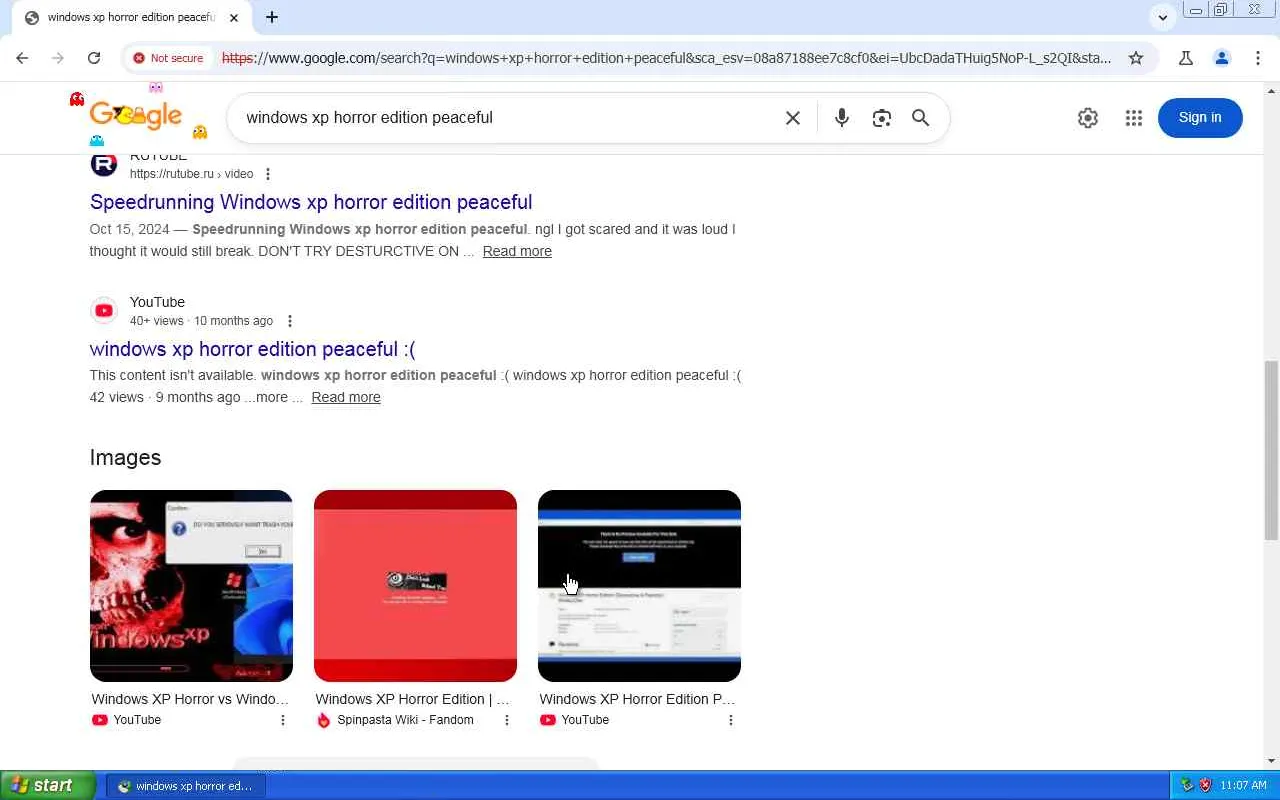1280x800 pixels.
Task: Open options for Windows XP Horror vs Windows image
Action: click(x=283, y=720)
